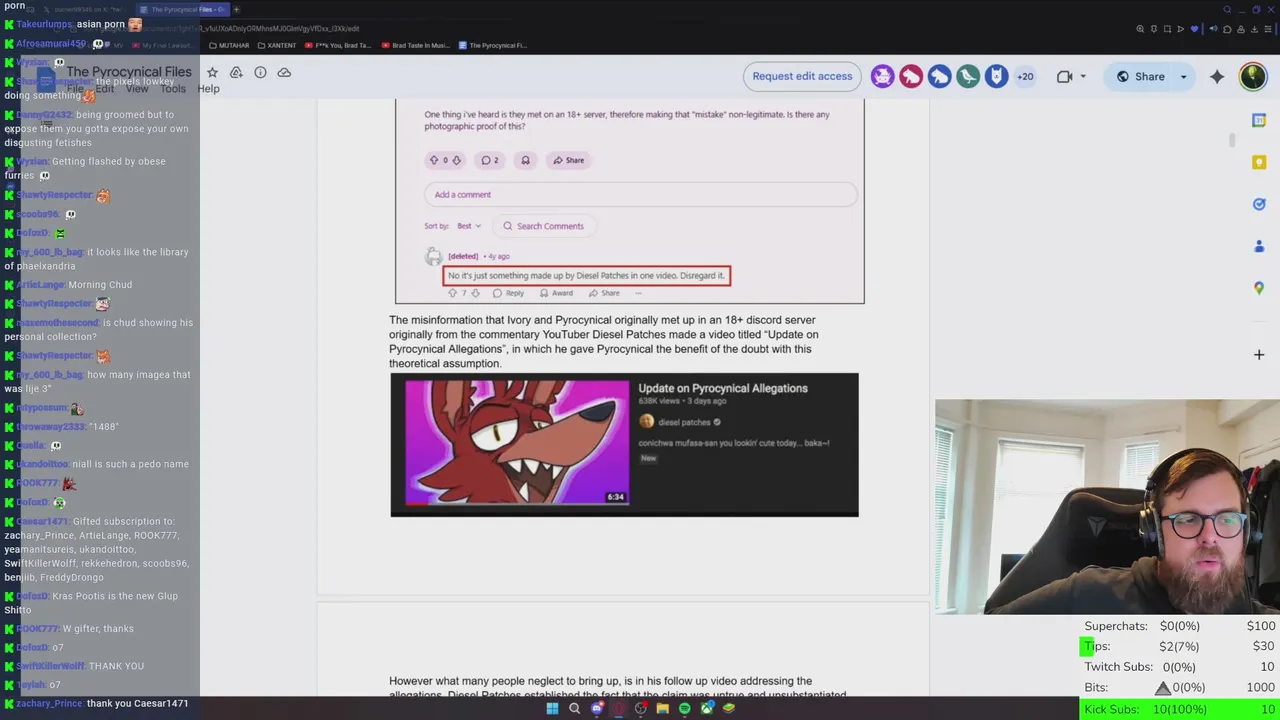Open Google Tasks side panel
The width and height of the screenshot is (1280, 720).
pos(1259,204)
